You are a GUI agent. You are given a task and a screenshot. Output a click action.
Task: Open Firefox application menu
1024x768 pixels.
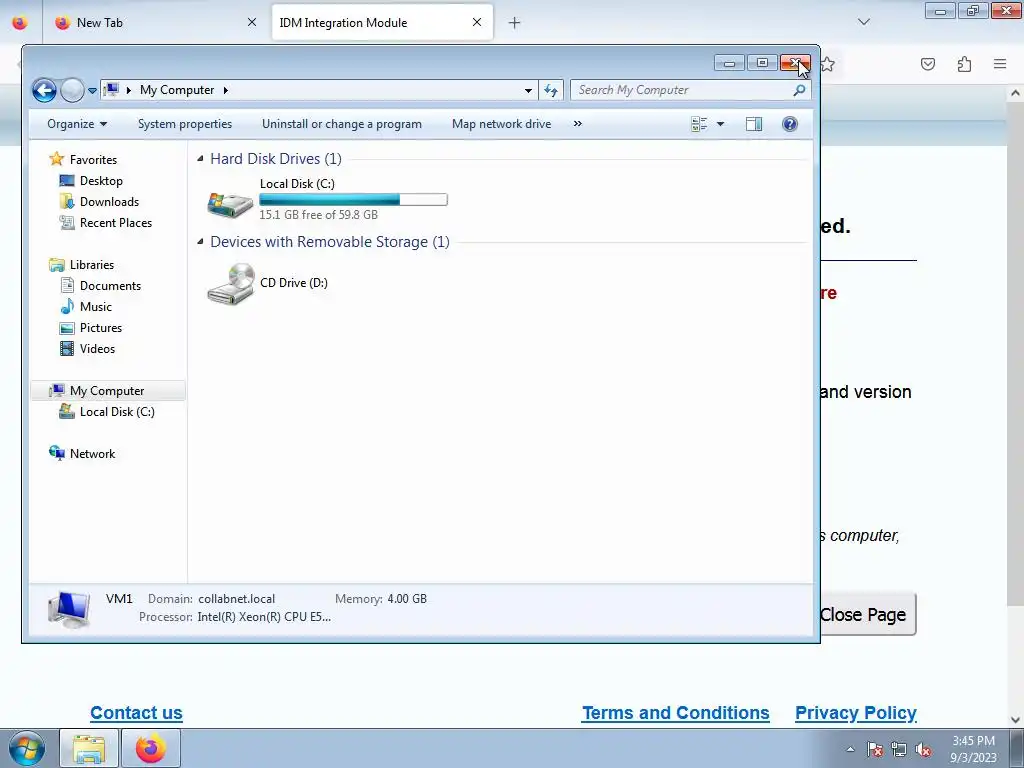point(1000,64)
